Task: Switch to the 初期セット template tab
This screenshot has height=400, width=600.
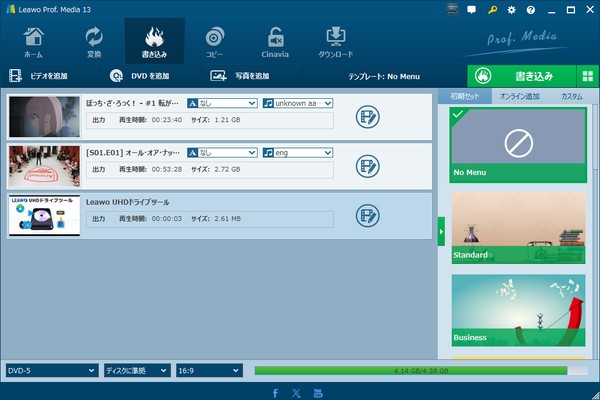Action: coord(465,96)
